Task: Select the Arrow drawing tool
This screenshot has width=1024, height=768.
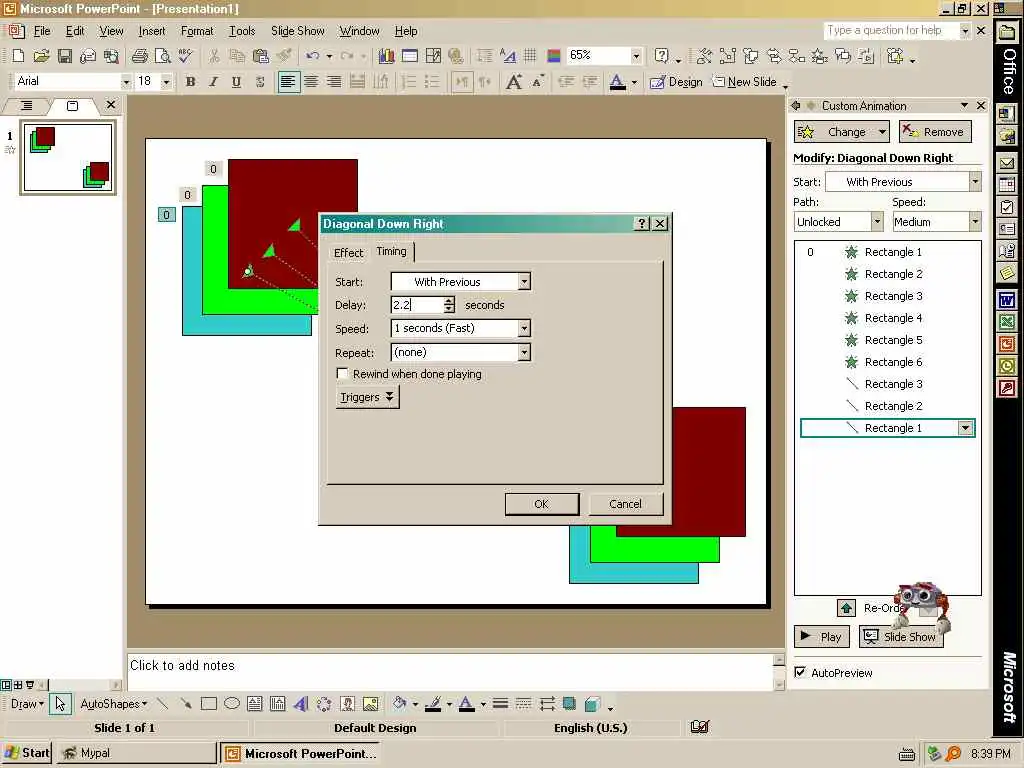Action: (185, 704)
